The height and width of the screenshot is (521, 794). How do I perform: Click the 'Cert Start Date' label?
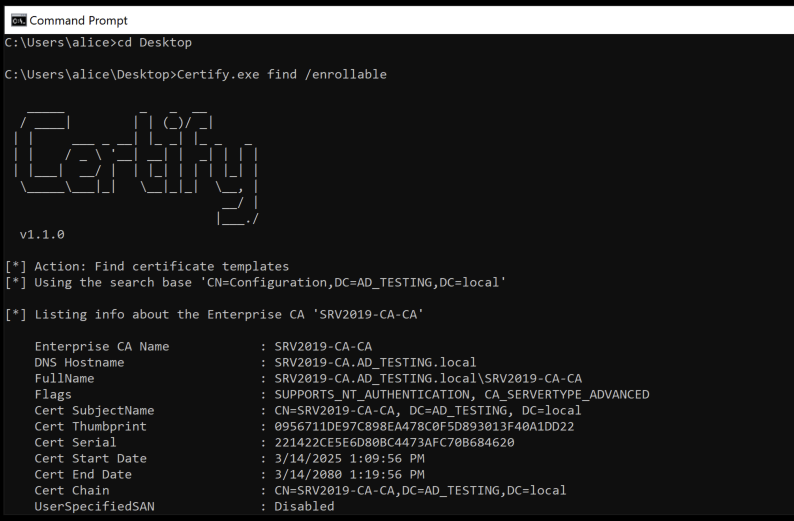point(91,459)
